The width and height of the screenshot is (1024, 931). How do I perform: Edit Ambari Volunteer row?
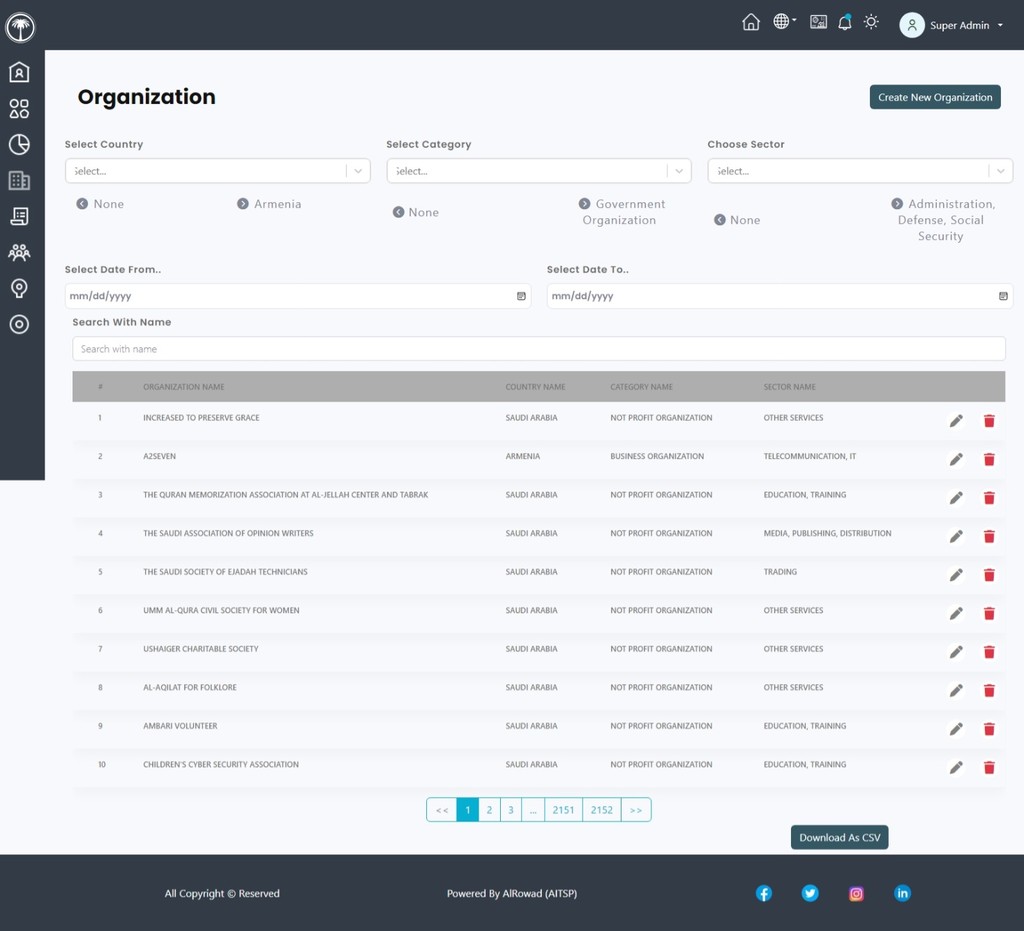coord(956,729)
